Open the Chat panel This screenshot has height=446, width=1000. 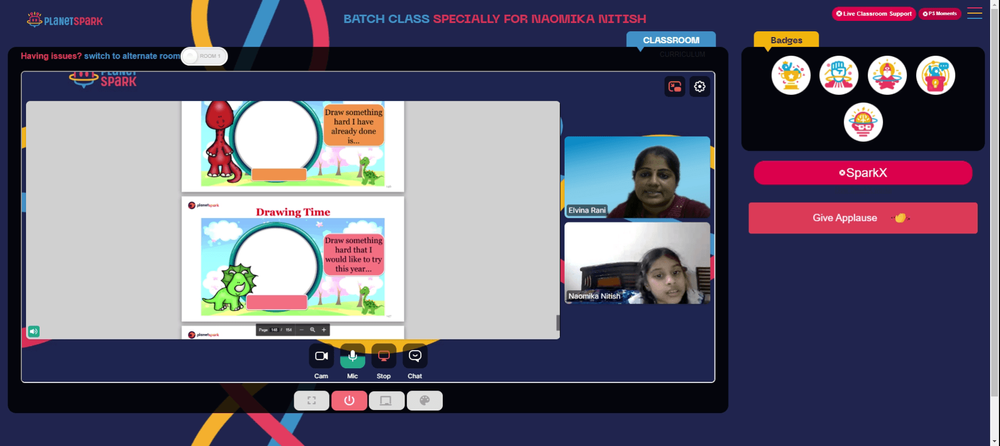tap(415, 356)
